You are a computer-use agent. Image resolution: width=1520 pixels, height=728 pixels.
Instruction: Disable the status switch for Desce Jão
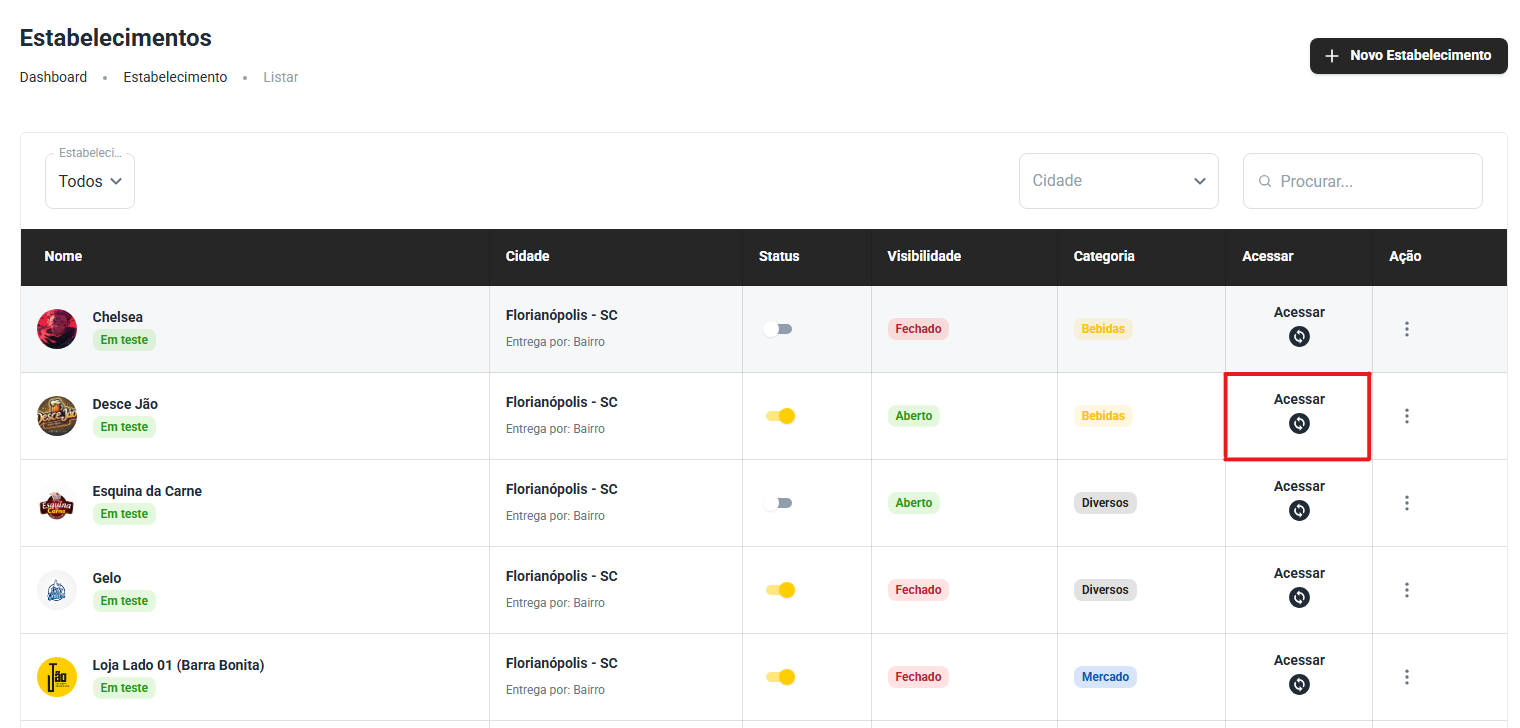point(780,416)
